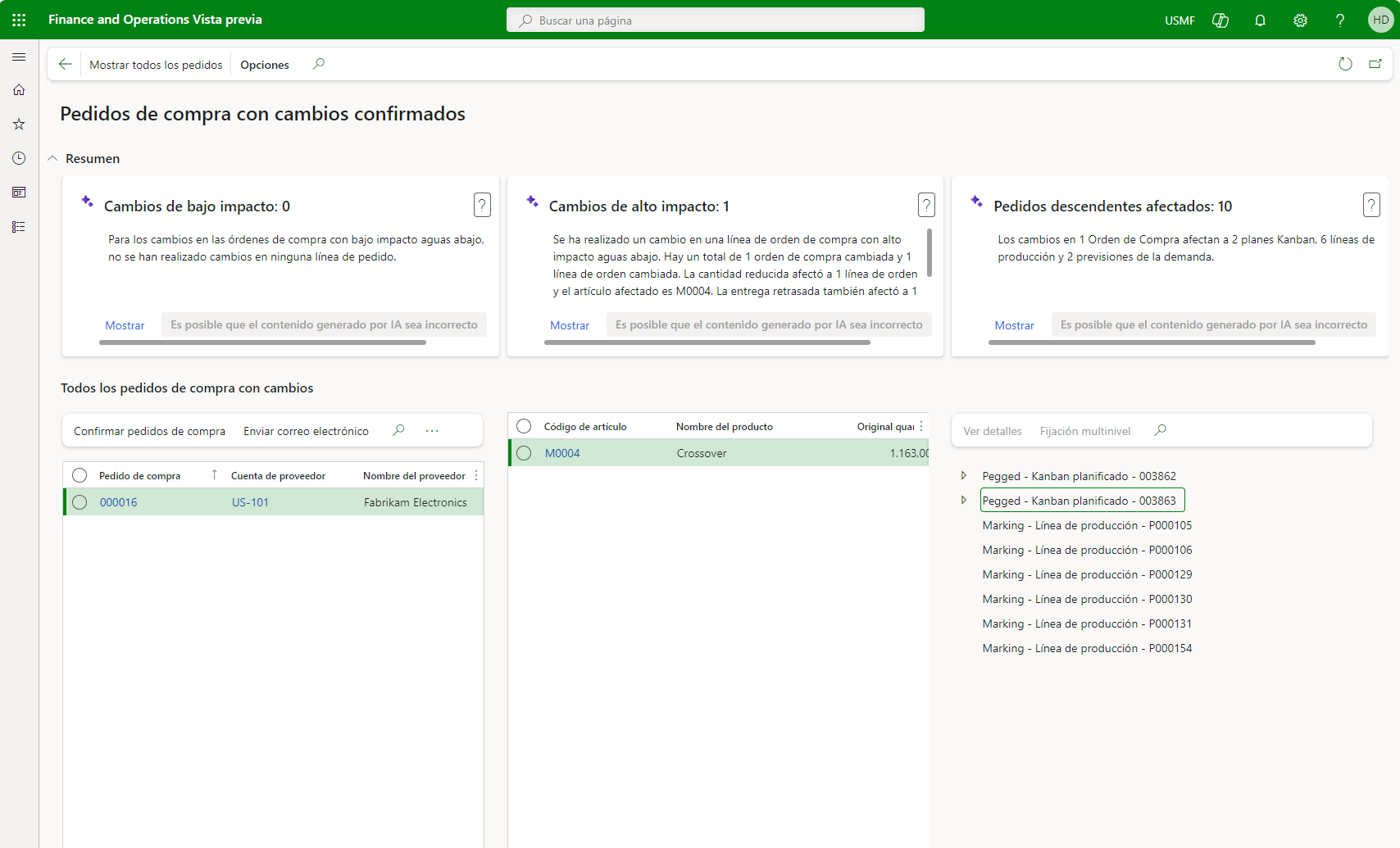Click Confirmar pedidos de compra button
This screenshot has width=1400, height=848.
(149, 431)
